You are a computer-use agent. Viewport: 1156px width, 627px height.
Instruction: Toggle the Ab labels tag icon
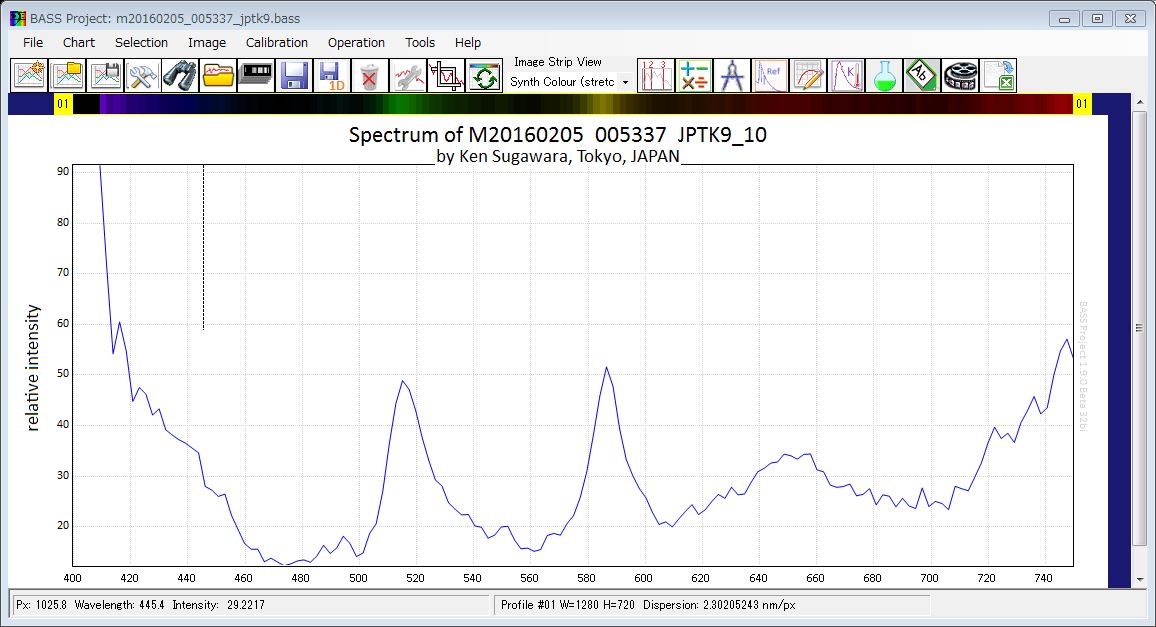[922, 75]
